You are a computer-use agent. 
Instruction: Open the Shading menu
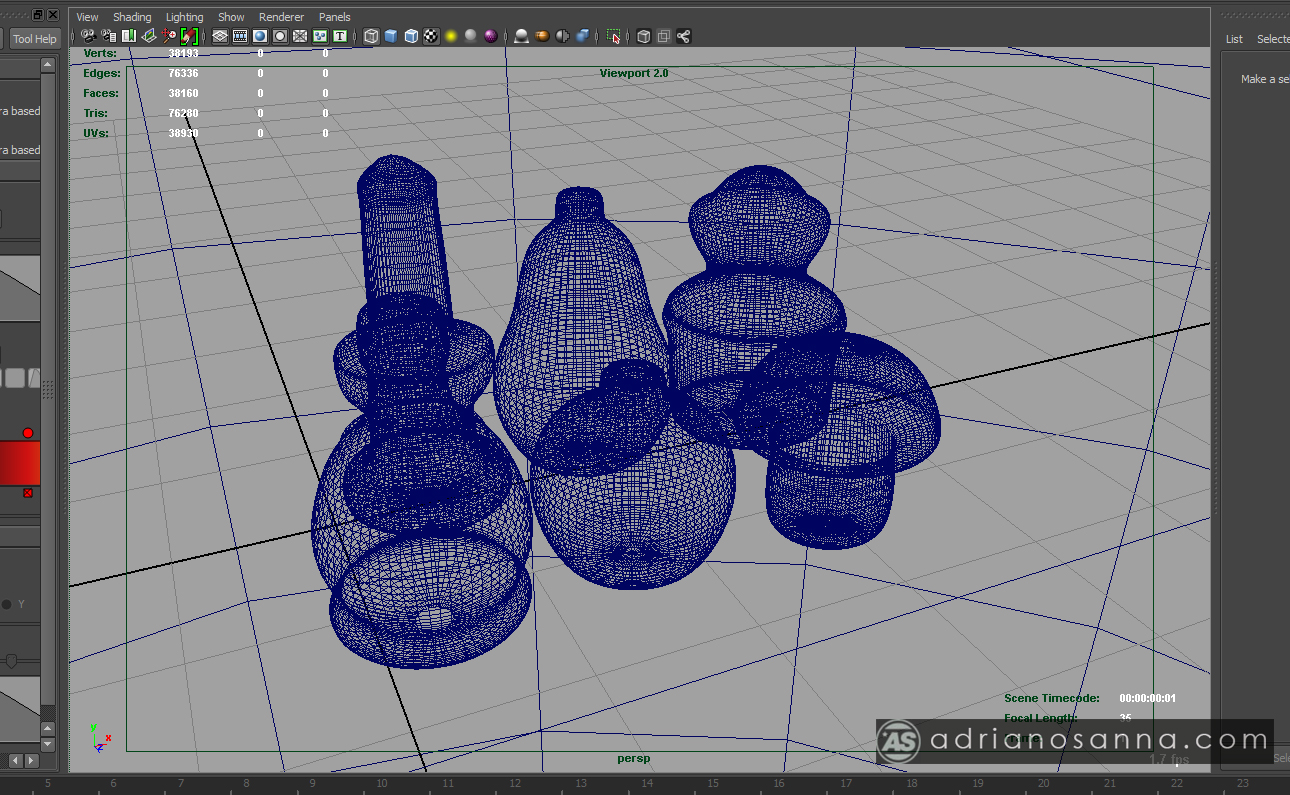click(x=132, y=17)
